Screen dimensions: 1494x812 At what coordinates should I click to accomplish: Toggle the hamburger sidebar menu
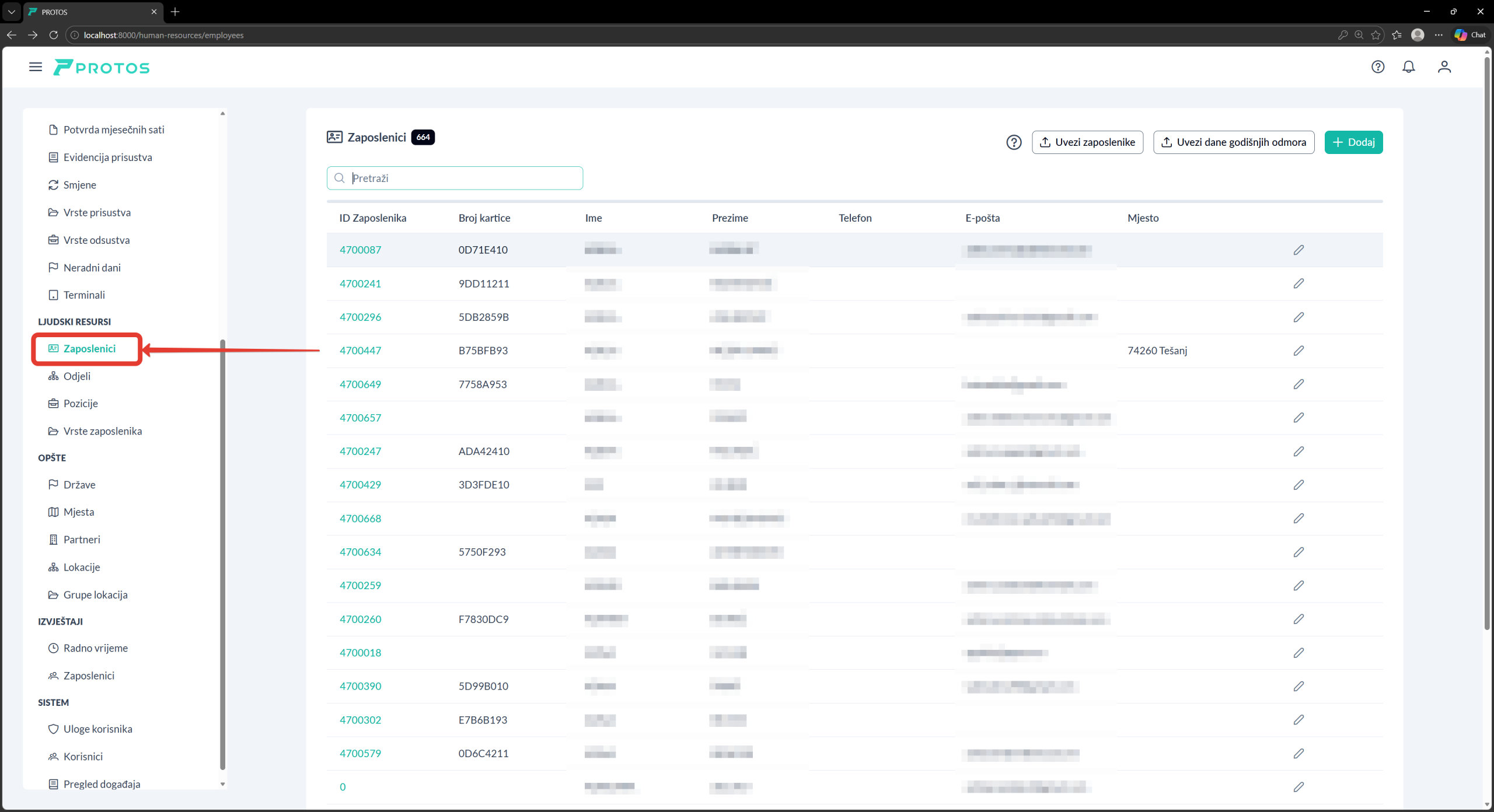tap(36, 67)
